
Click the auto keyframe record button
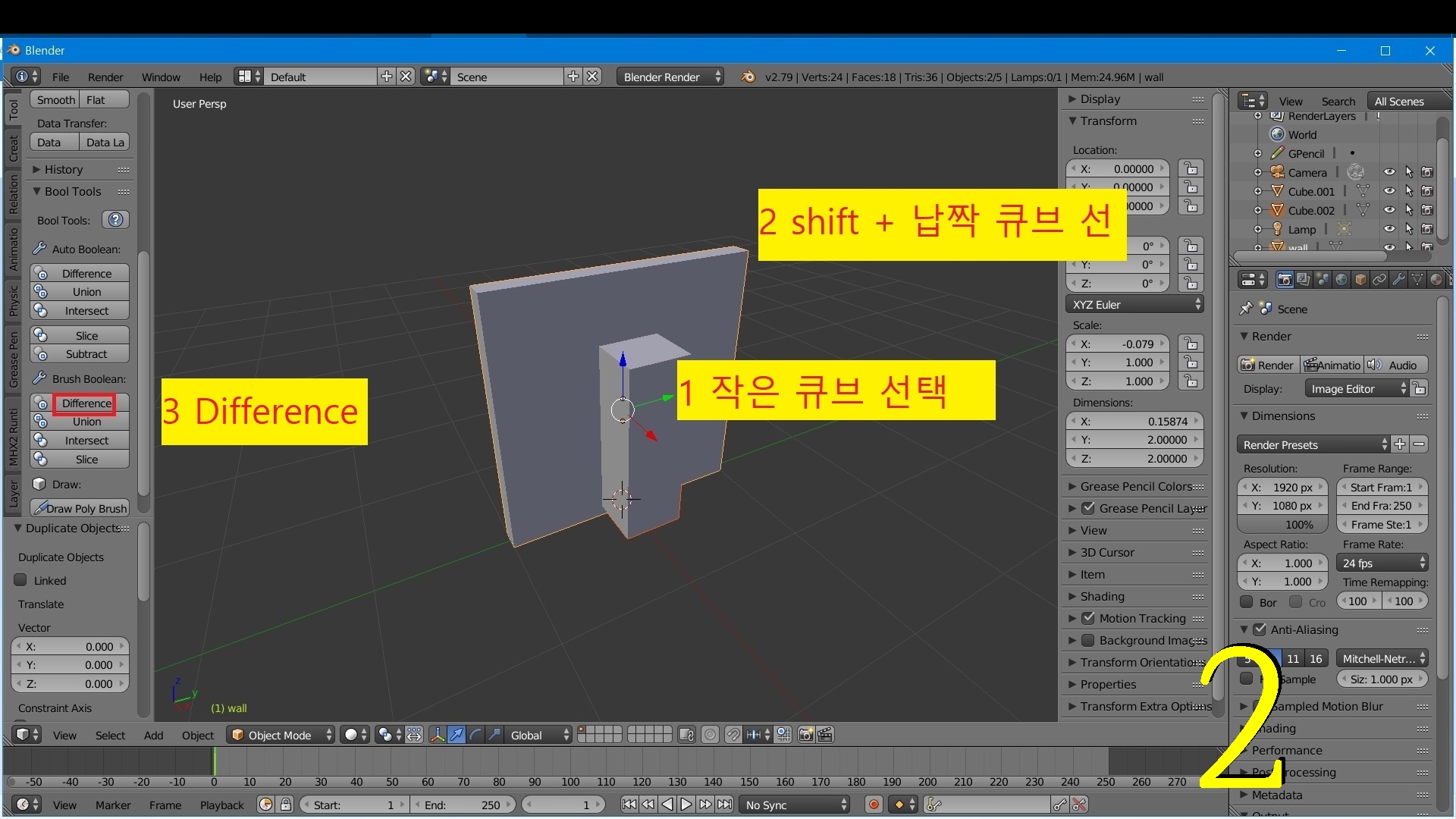874,805
